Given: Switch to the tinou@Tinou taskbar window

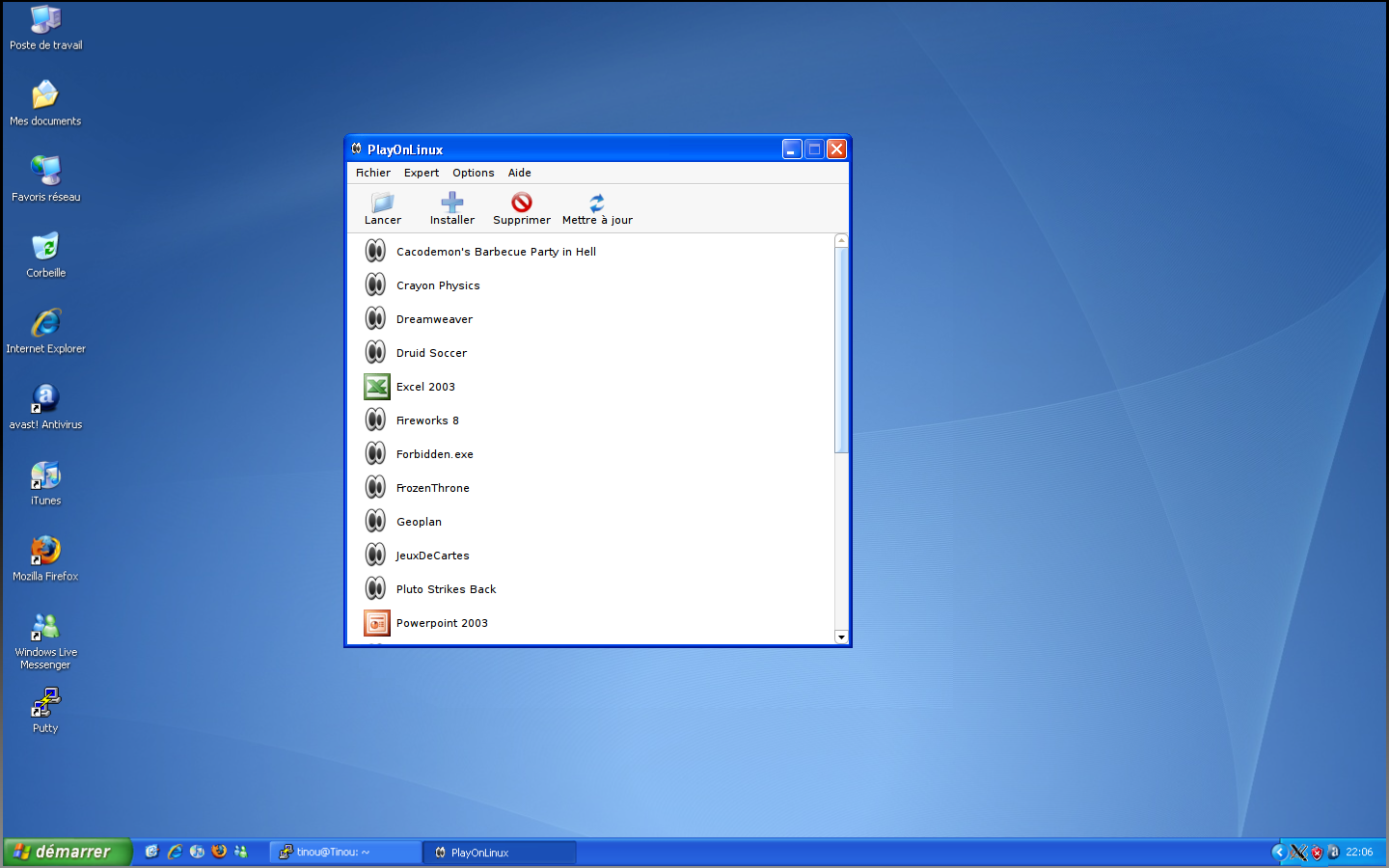Looking at the screenshot, I should [344, 852].
